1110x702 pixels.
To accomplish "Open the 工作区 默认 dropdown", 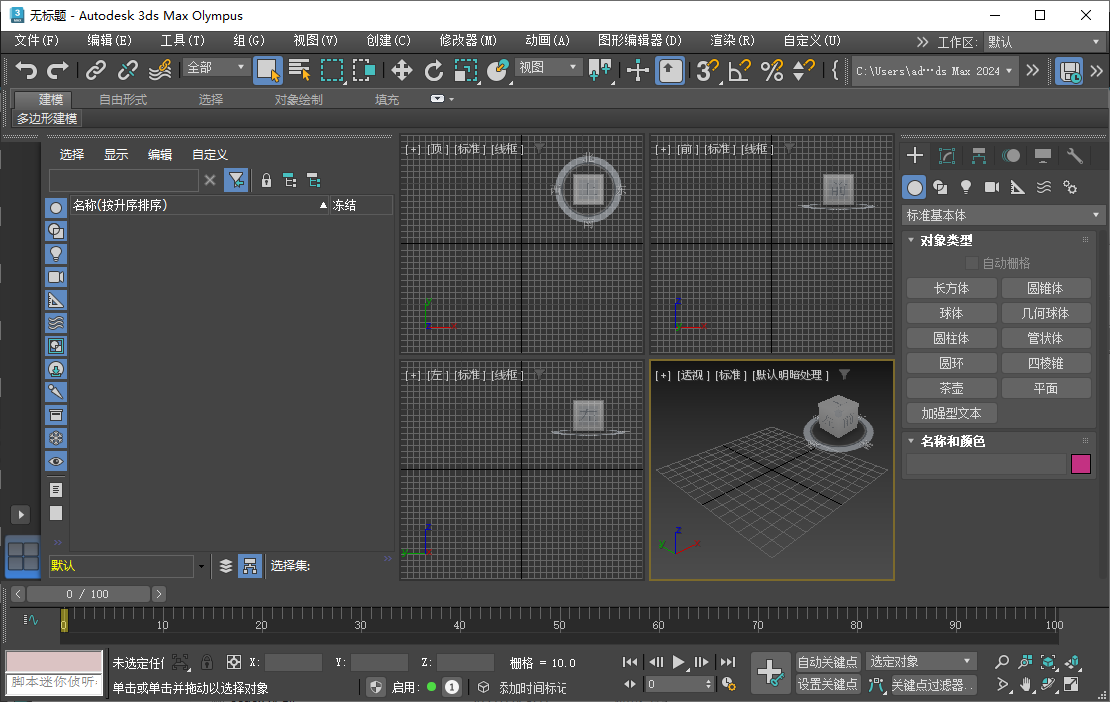I will 1043,42.
